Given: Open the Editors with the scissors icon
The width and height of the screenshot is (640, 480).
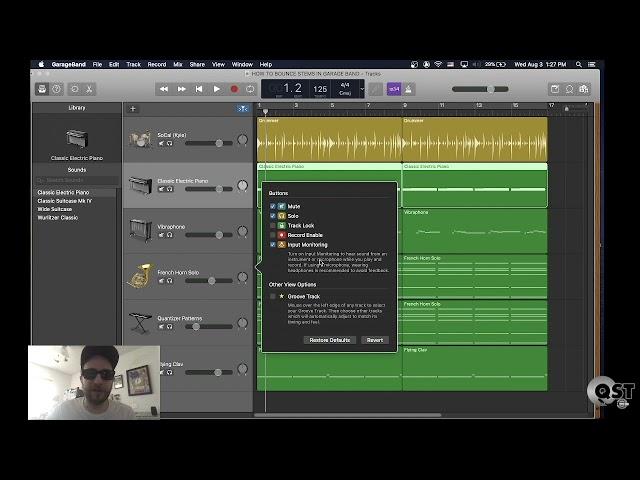Looking at the screenshot, I should click(89, 89).
